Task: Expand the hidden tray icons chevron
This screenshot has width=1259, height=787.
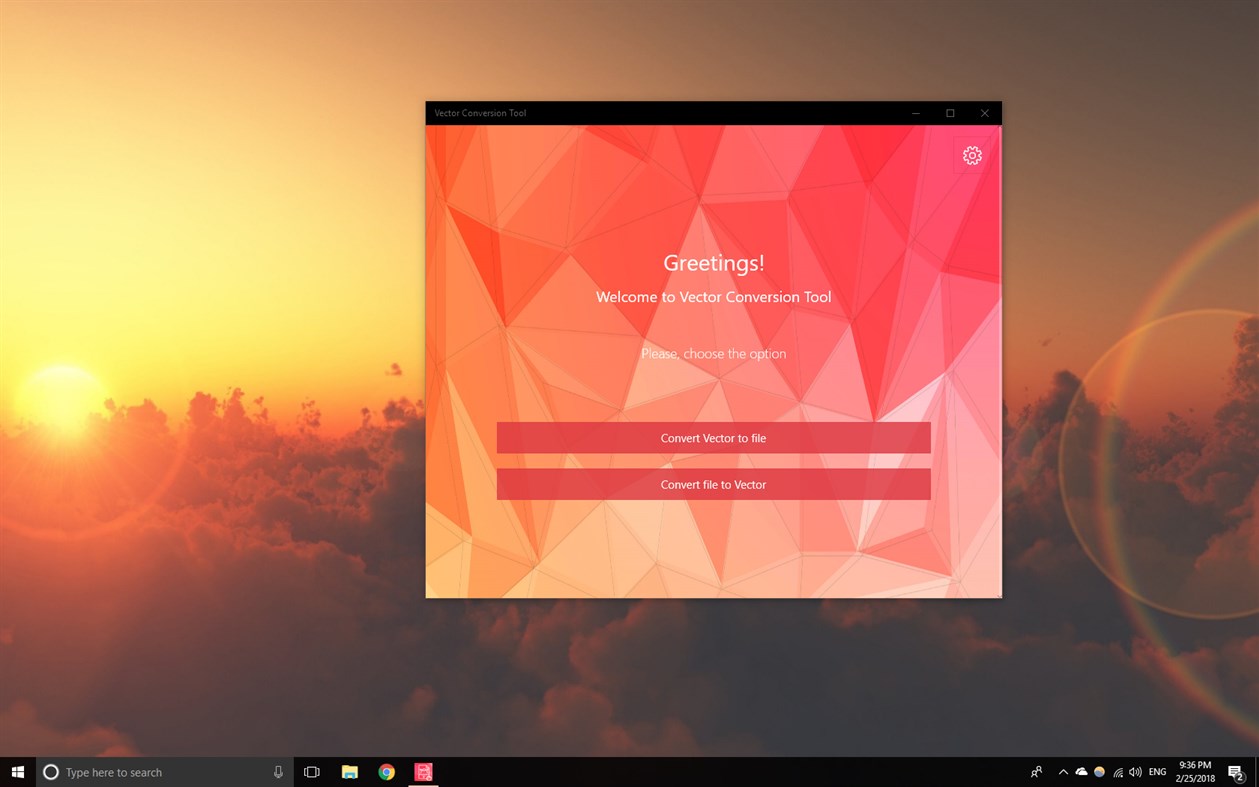Action: pyautogui.click(x=1063, y=771)
